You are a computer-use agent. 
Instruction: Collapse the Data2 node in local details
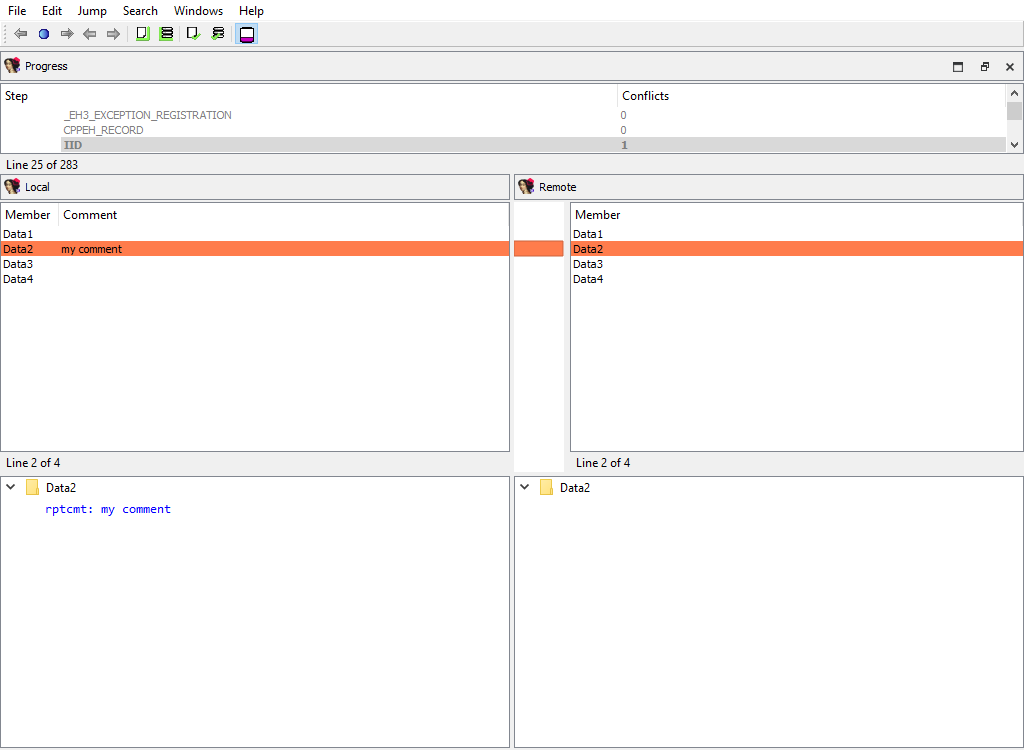[x=11, y=488]
